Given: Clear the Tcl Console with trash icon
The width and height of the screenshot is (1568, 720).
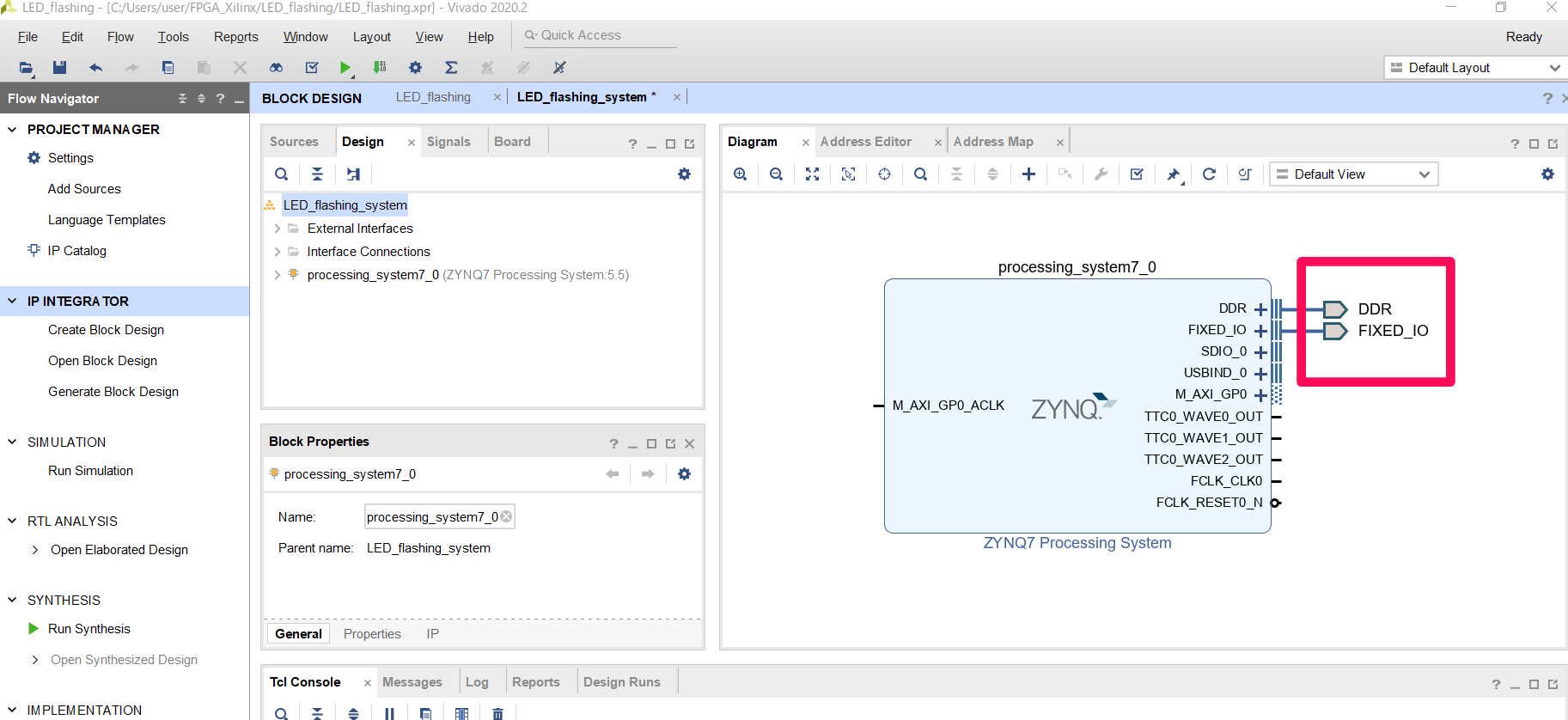Looking at the screenshot, I should coord(497,713).
